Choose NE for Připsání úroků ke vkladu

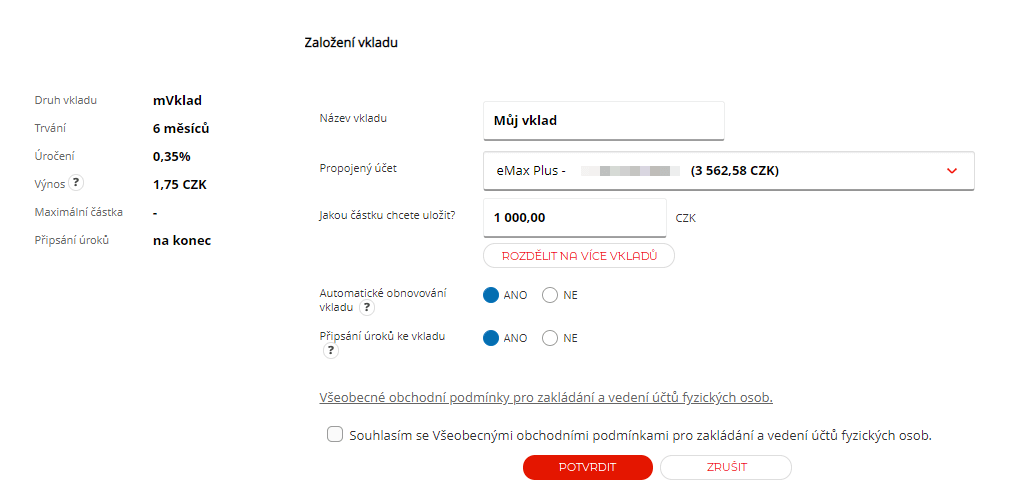click(x=550, y=338)
